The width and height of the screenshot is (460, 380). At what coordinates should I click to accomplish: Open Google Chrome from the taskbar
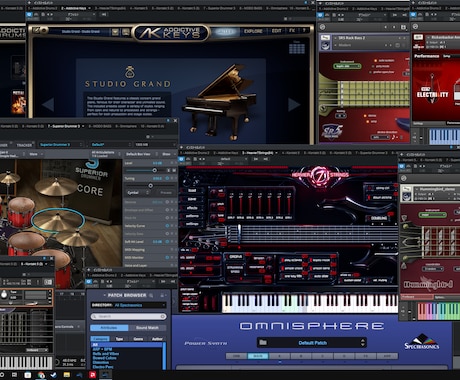pos(41,375)
